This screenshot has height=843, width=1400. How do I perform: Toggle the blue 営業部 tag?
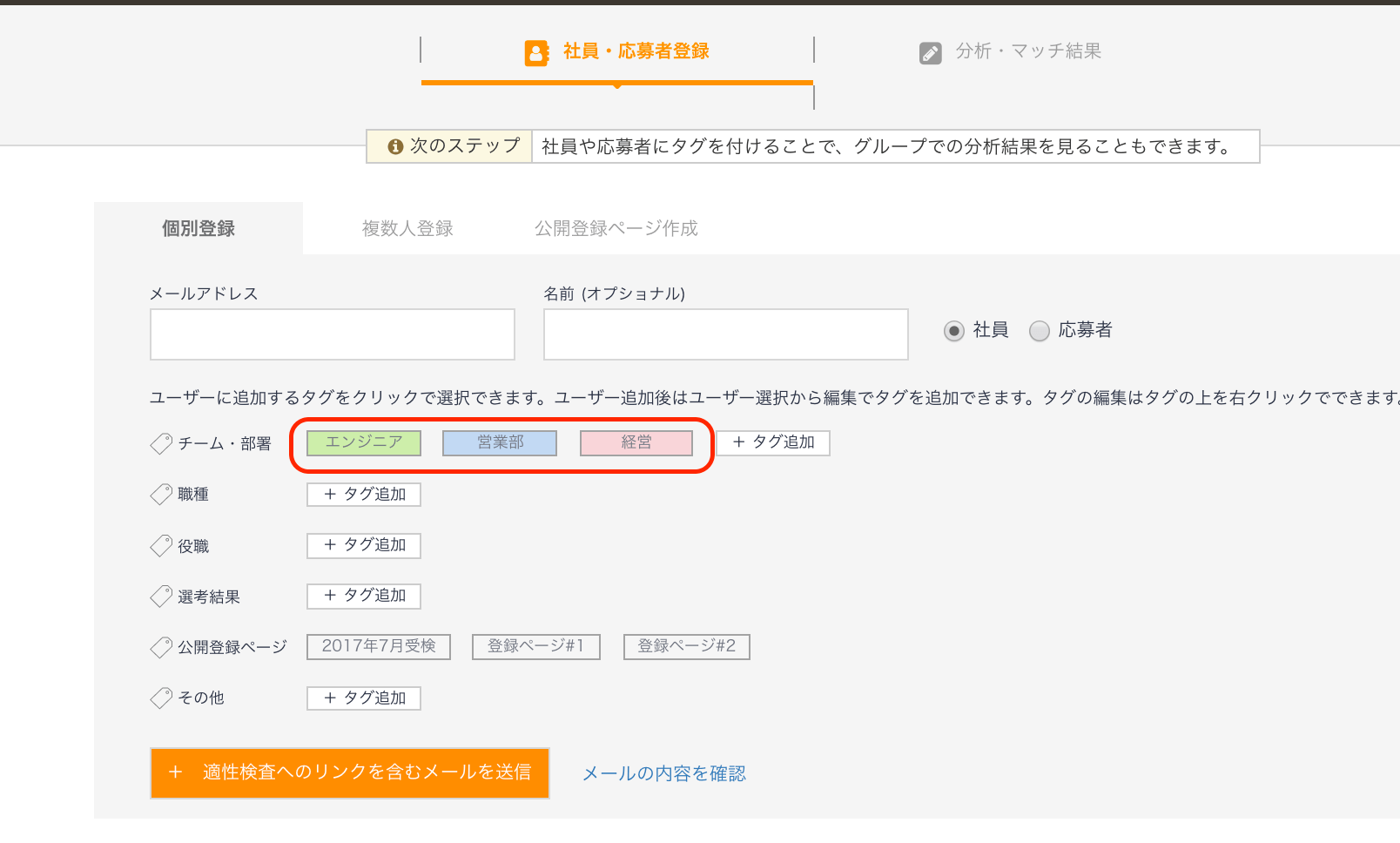click(x=500, y=442)
